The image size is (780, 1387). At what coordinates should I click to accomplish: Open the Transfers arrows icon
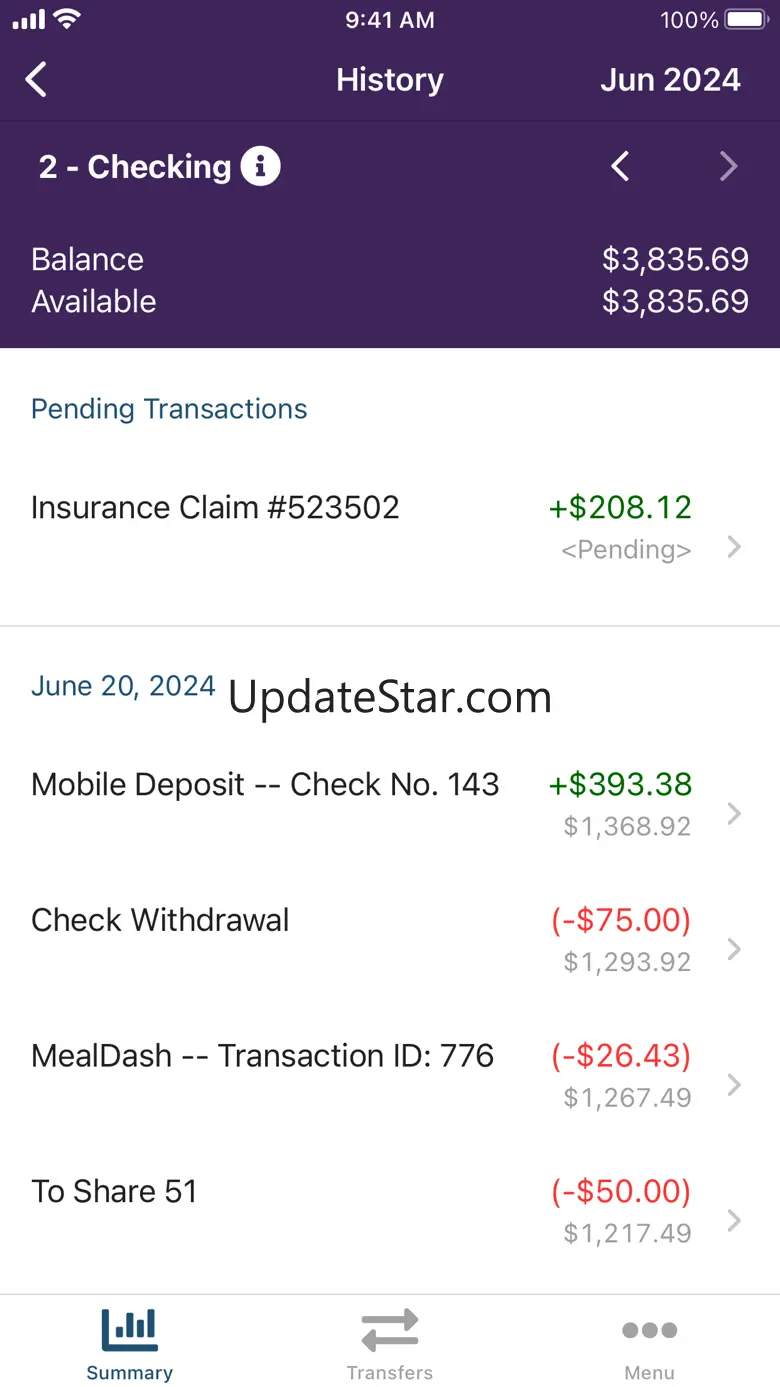[x=390, y=1331]
